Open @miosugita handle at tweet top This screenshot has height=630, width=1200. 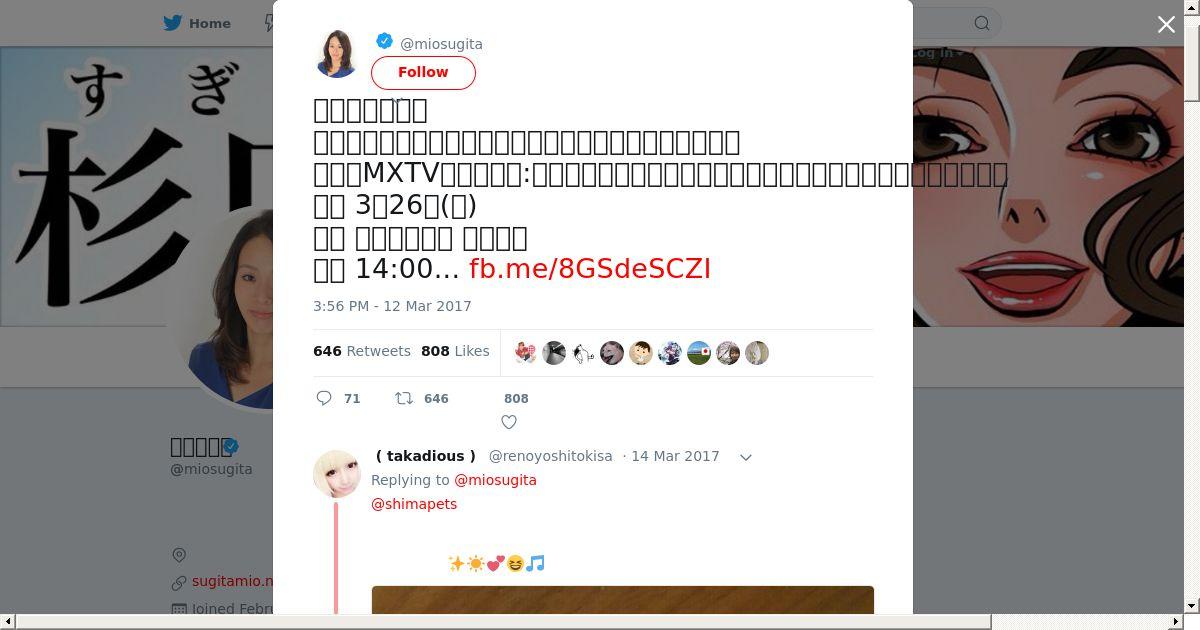[441, 44]
